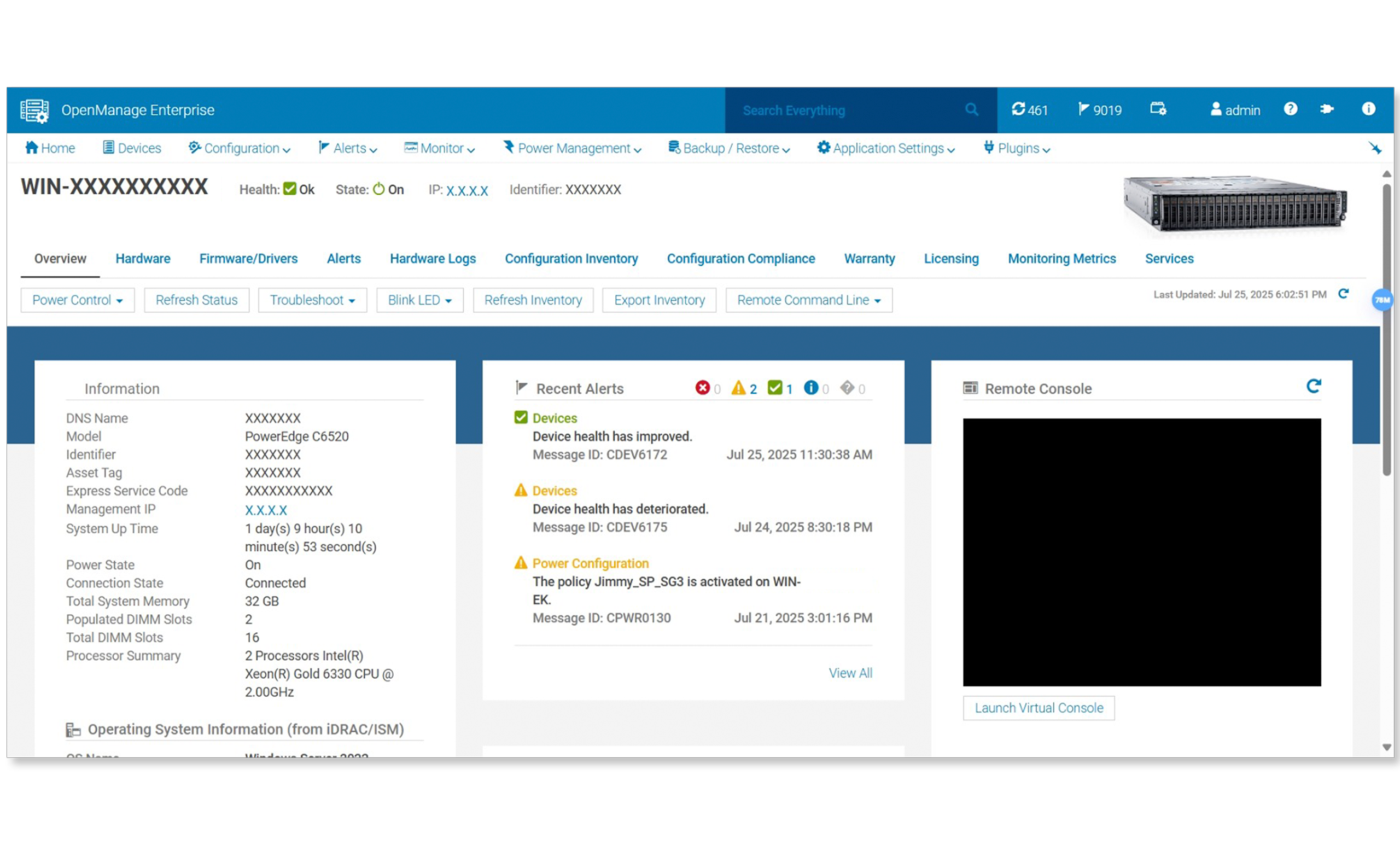Click the black remote console preview

(x=1142, y=552)
